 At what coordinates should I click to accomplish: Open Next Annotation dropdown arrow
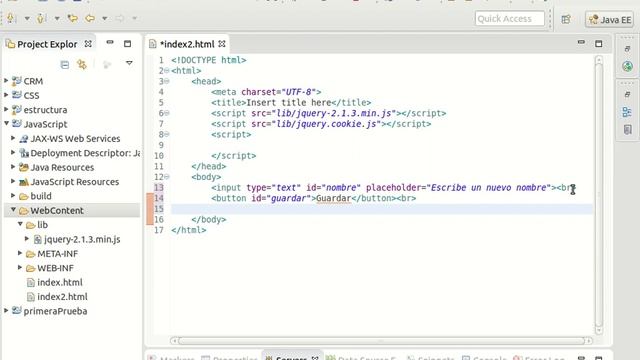point(27,18)
